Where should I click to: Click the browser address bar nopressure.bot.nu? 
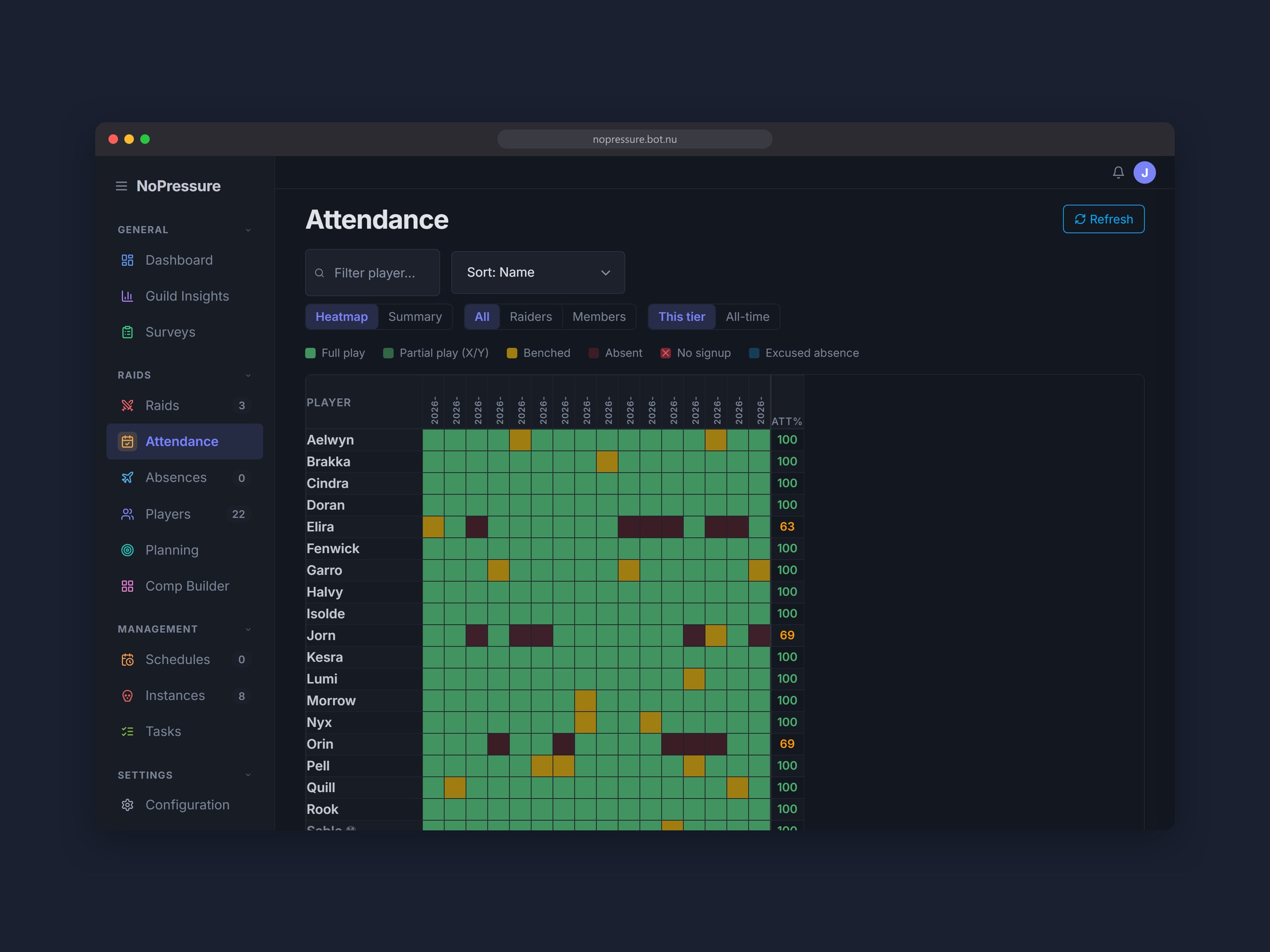point(634,139)
